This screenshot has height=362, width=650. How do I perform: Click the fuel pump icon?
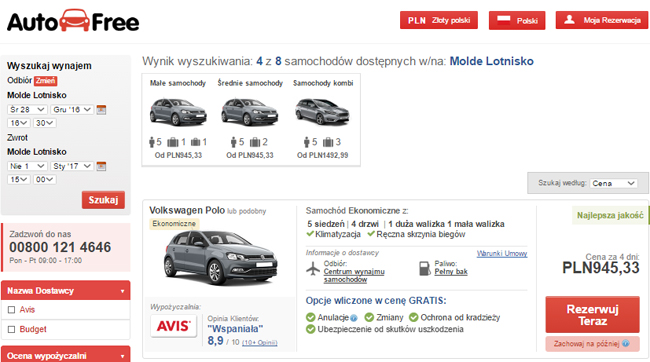click(425, 268)
